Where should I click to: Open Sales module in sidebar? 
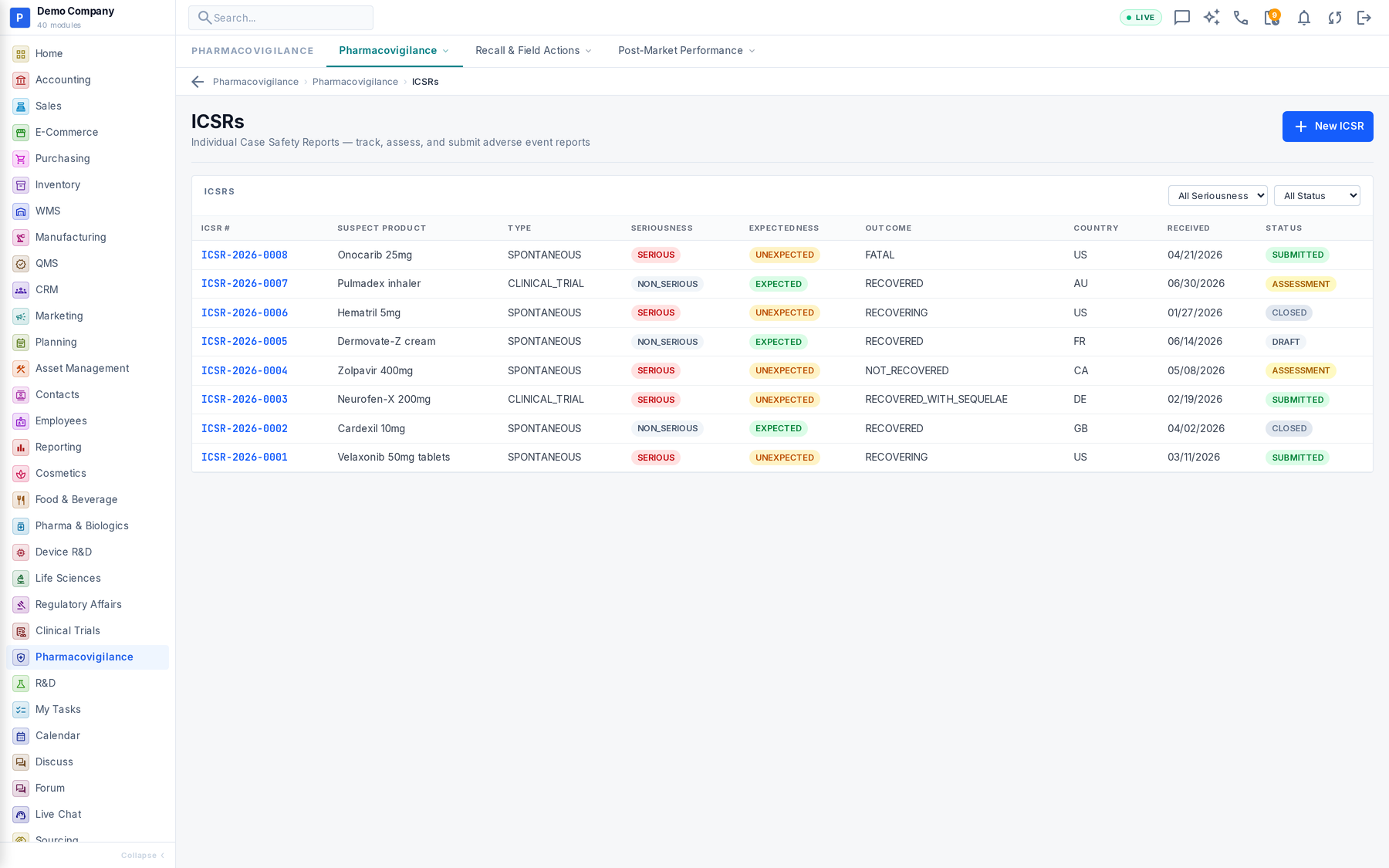tap(87, 106)
